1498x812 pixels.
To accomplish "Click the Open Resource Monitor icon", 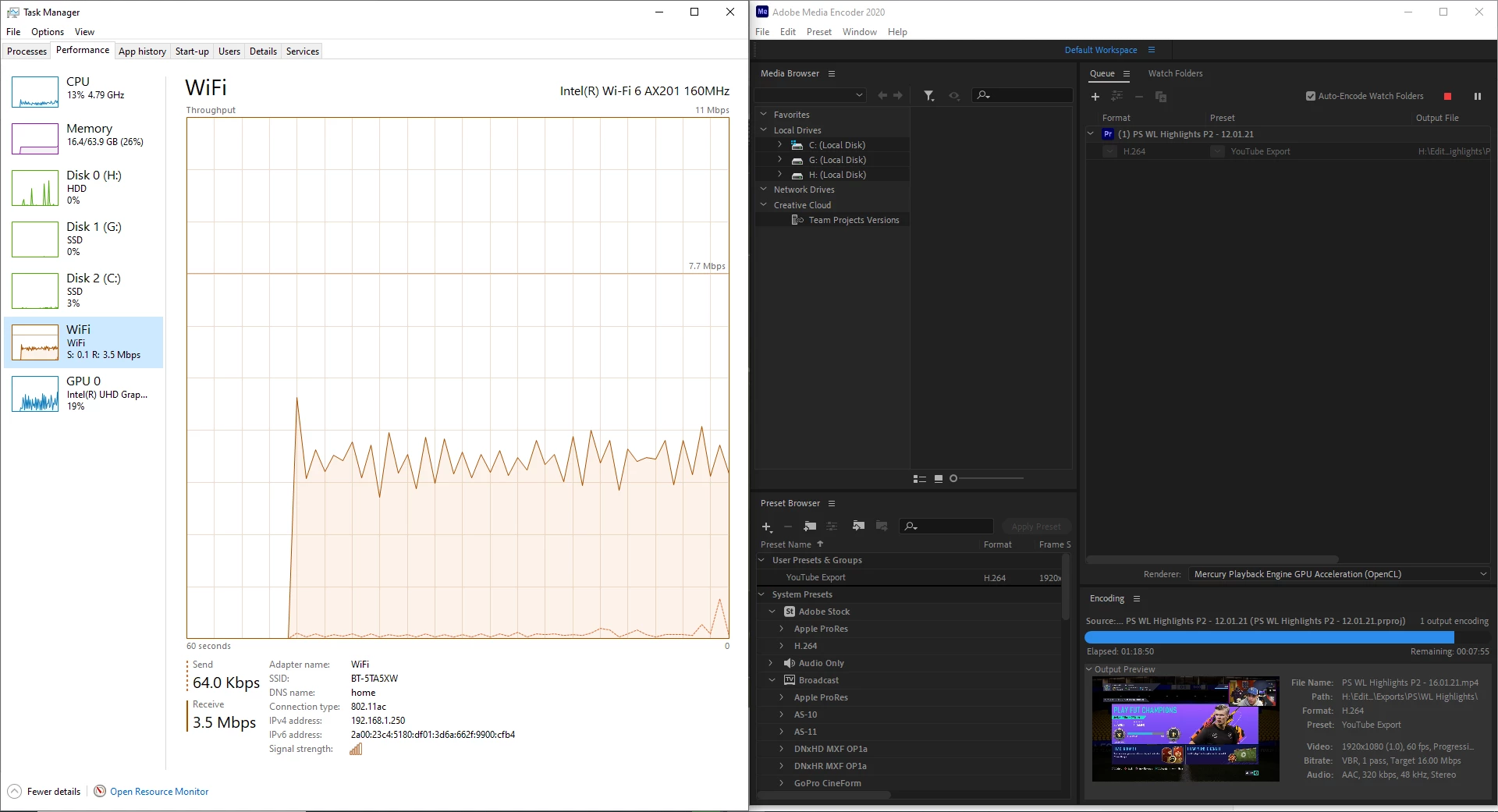I will pos(100,791).
